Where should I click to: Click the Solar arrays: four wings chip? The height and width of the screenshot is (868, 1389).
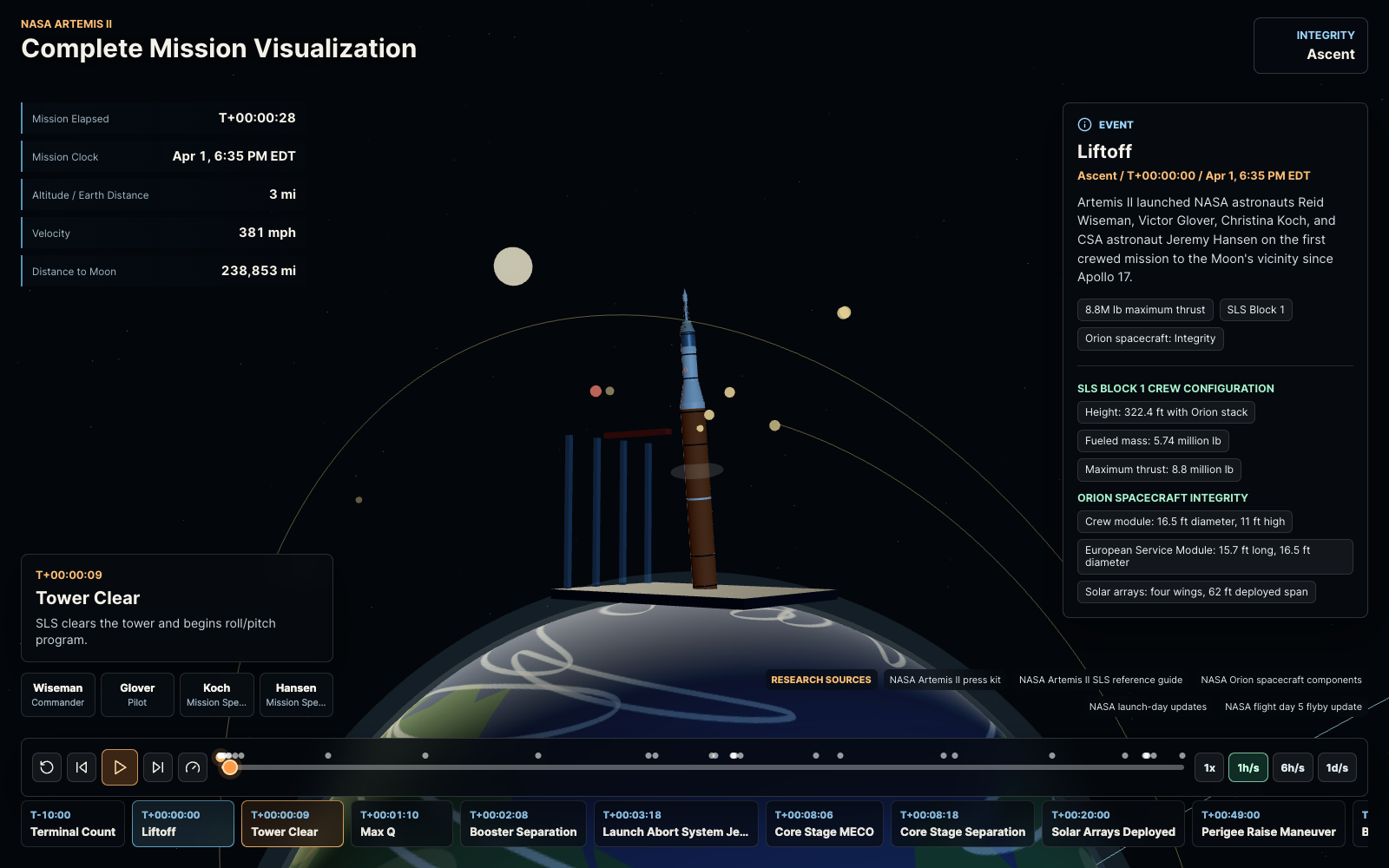click(x=1196, y=592)
